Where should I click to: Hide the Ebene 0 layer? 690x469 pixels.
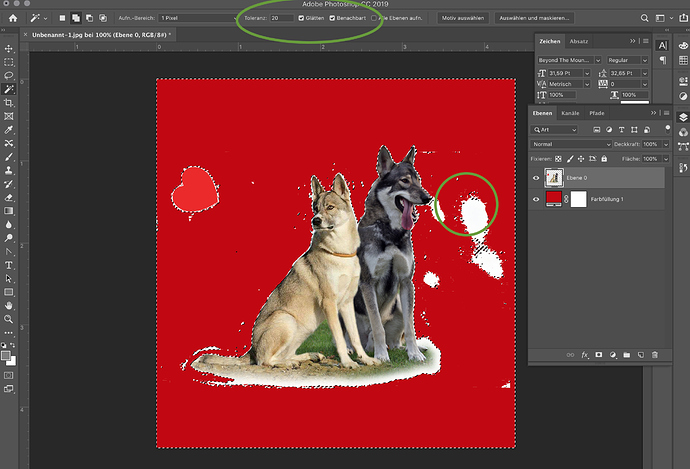pyautogui.click(x=537, y=179)
